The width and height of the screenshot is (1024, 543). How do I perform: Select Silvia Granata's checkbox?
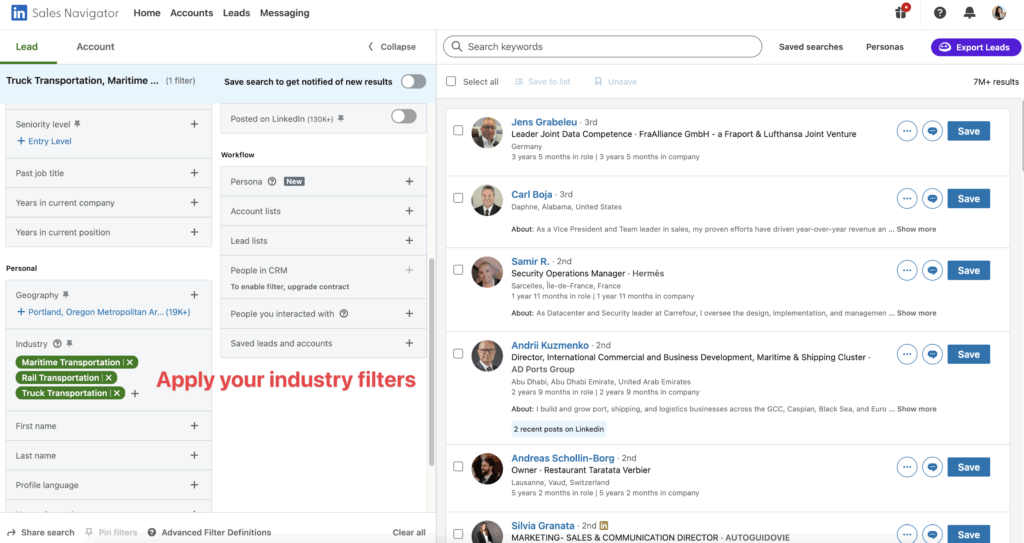[458, 534]
